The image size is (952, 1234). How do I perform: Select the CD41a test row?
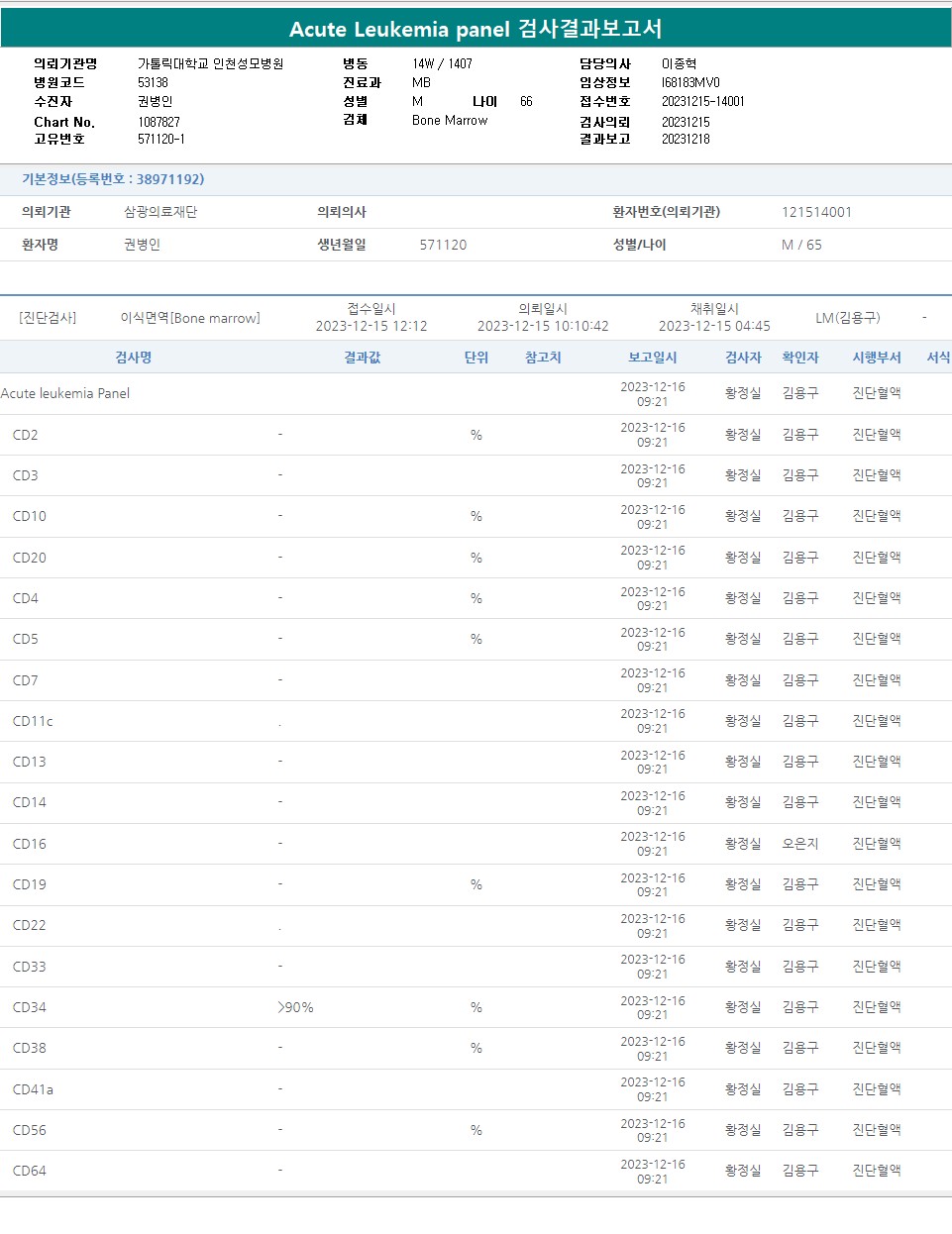[x=33, y=1089]
